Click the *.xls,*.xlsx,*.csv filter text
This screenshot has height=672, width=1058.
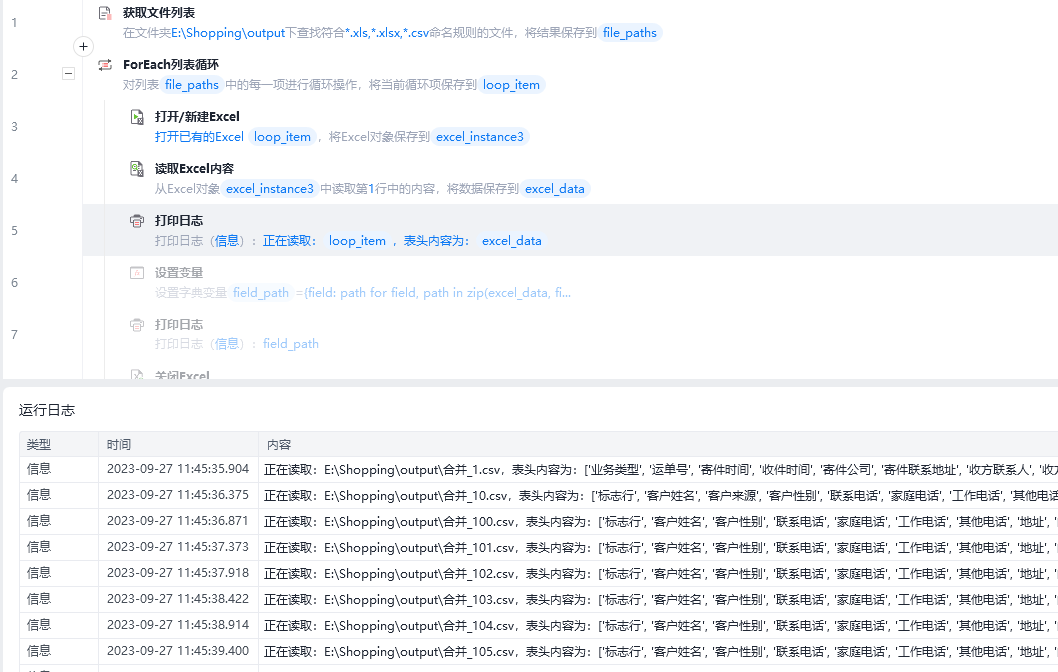point(387,32)
